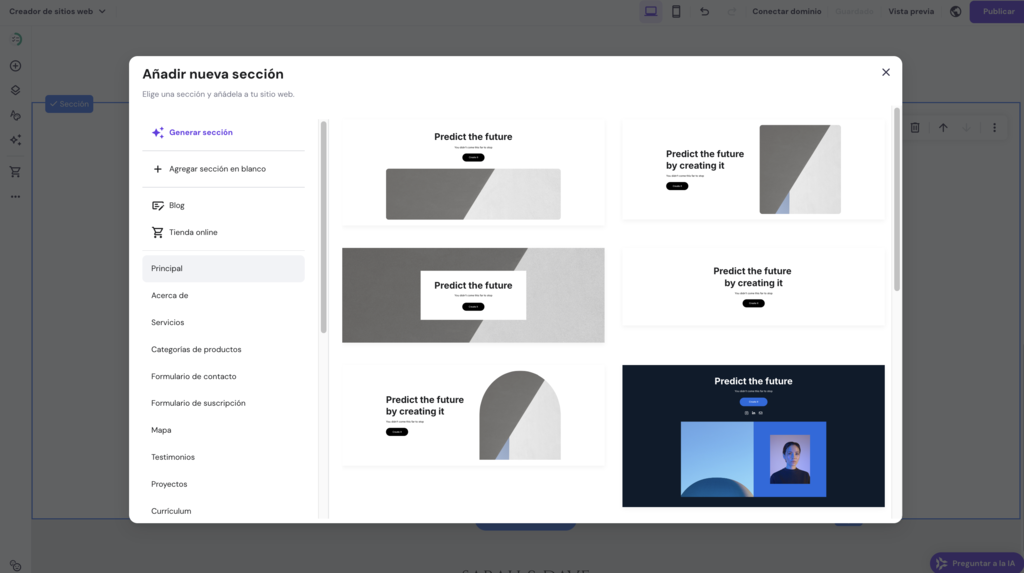Open Categorías de productos category
The width and height of the screenshot is (1024, 573).
tap(223, 350)
